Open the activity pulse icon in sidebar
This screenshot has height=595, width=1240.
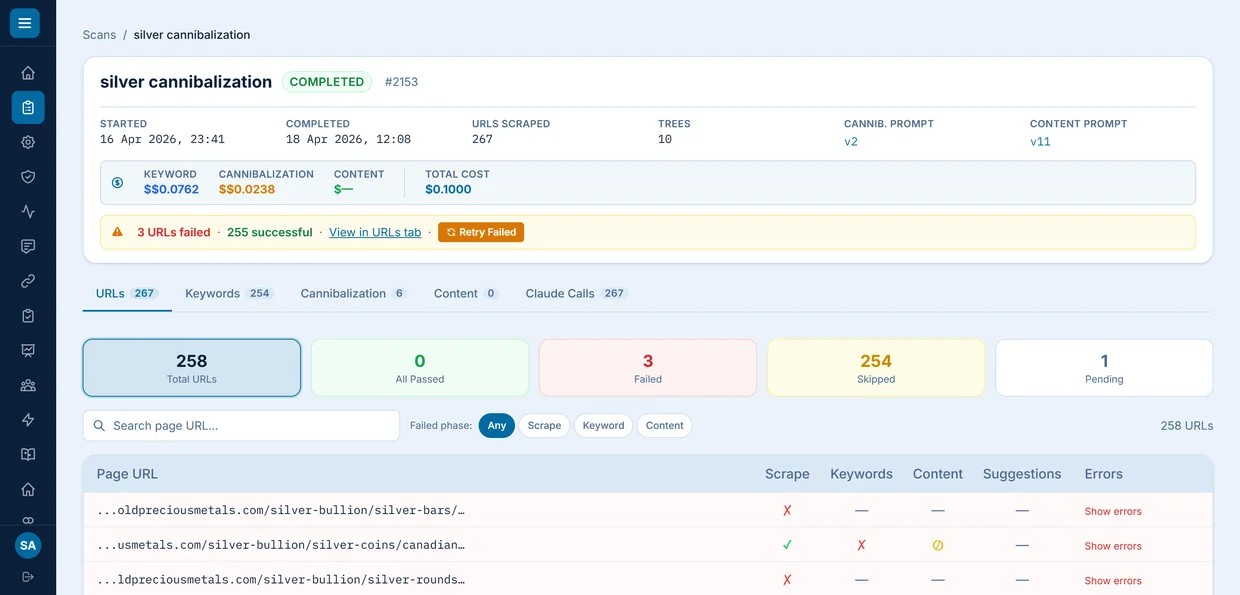click(x=28, y=212)
